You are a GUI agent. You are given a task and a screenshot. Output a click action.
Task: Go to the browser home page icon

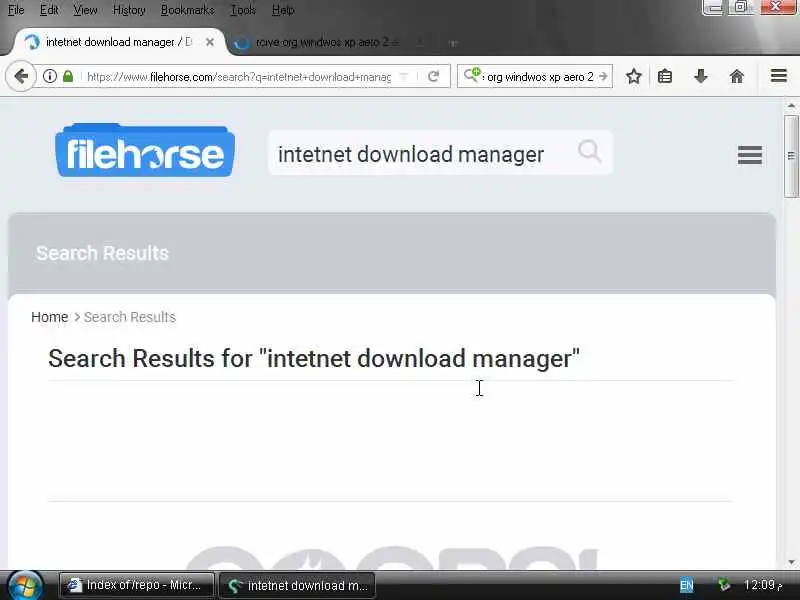coord(737,77)
